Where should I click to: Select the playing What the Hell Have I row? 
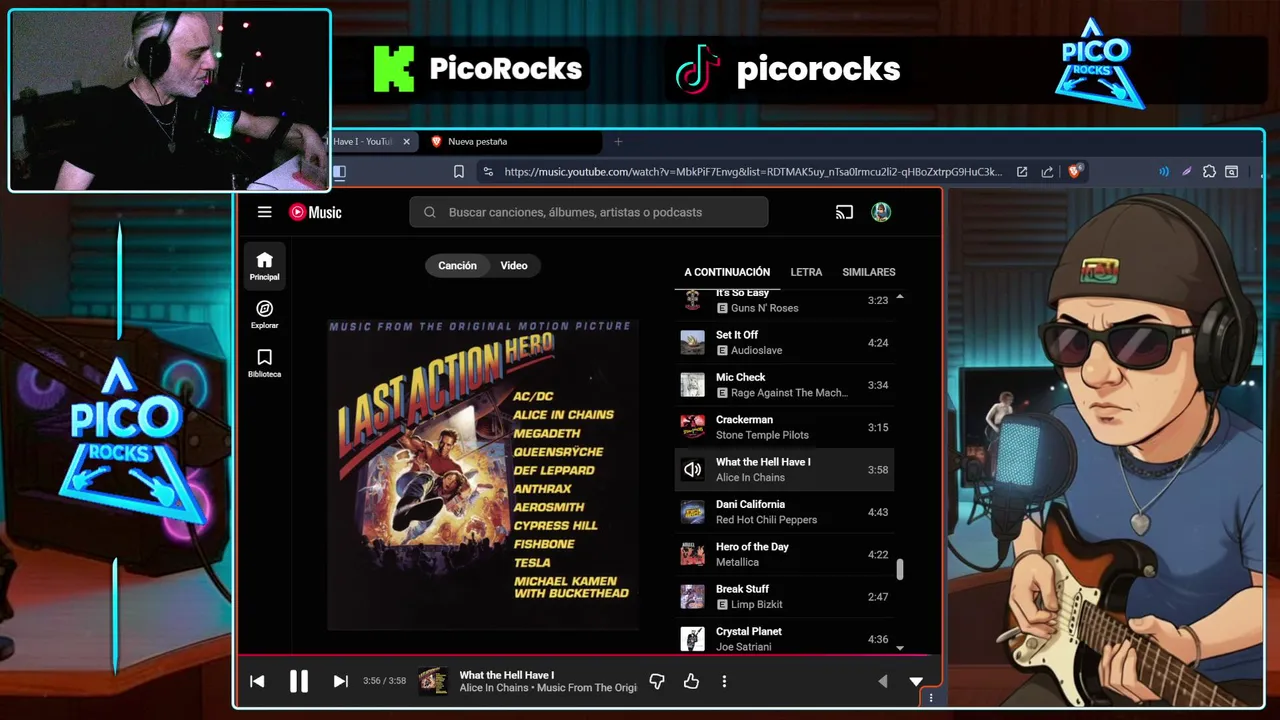click(785, 470)
